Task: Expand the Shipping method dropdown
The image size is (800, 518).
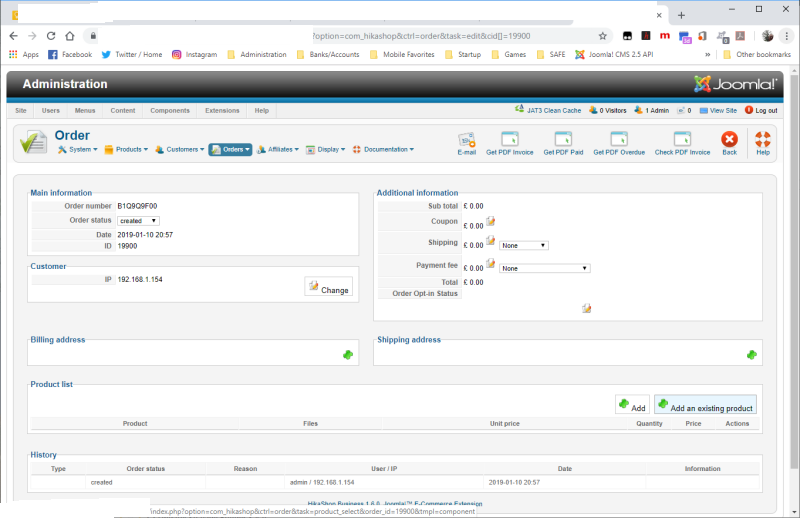Action: (x=525, y=244)
